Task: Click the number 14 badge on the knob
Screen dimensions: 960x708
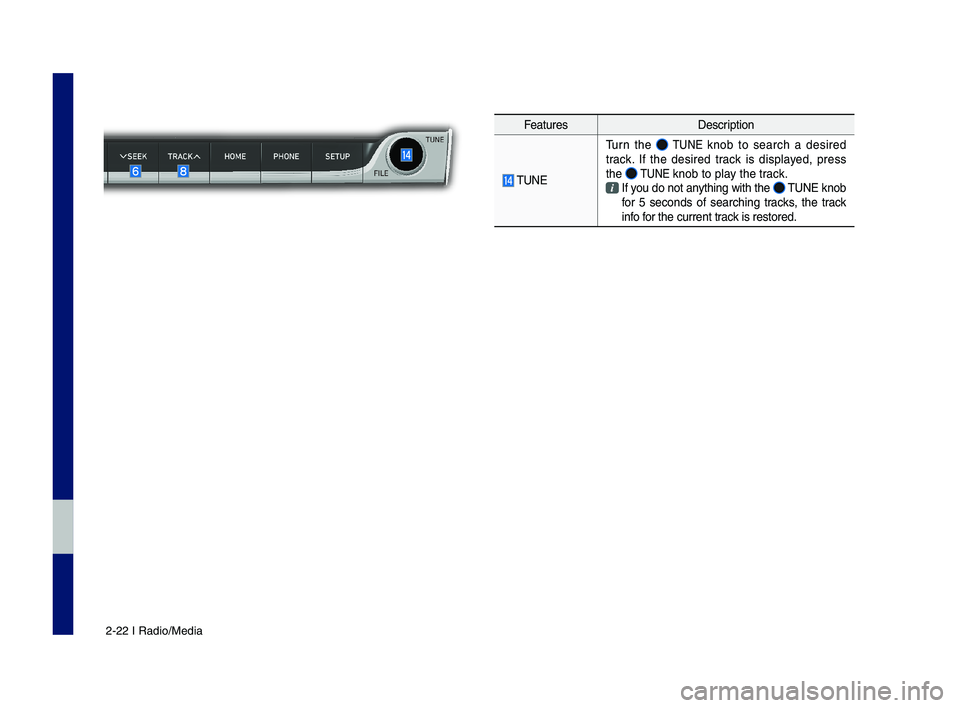Action: tap(406, 156)
